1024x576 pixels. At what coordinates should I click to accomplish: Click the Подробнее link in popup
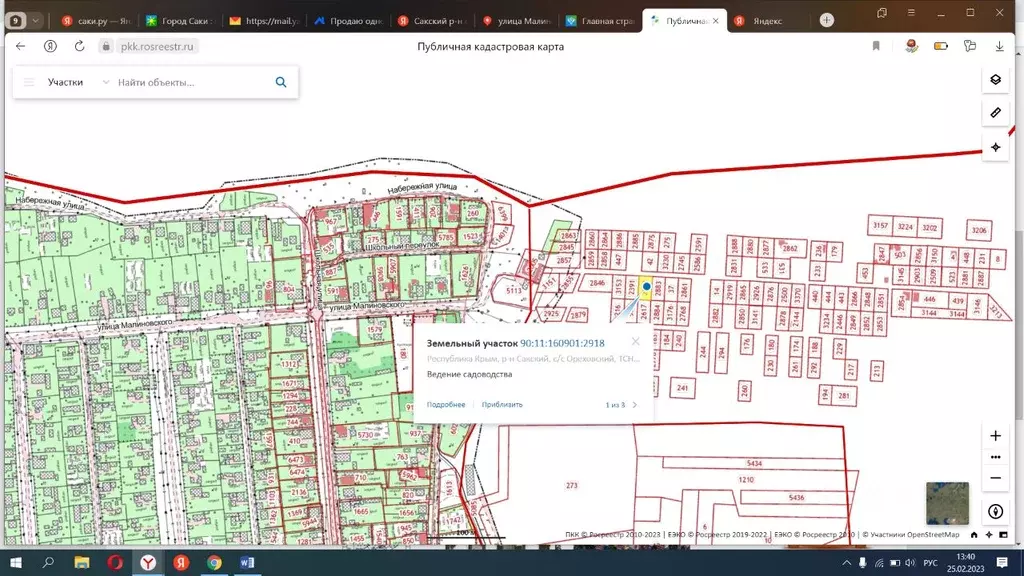point(446,405)
